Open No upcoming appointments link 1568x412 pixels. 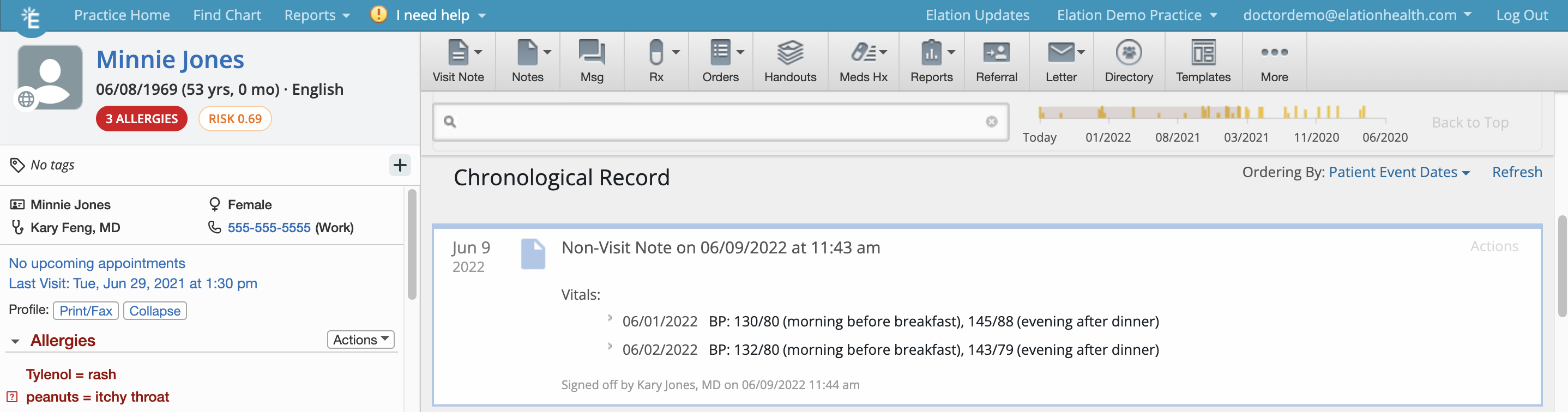click(x=97, y=263)
